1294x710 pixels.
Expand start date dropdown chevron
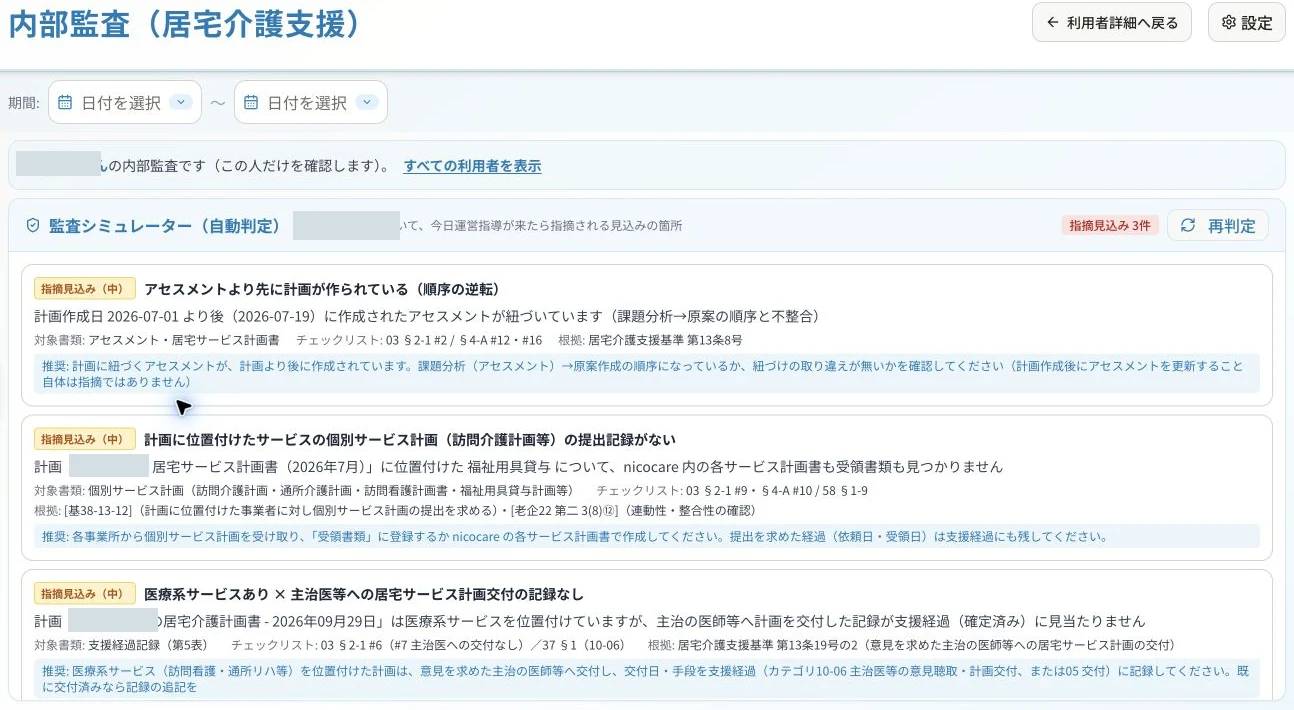180,102
